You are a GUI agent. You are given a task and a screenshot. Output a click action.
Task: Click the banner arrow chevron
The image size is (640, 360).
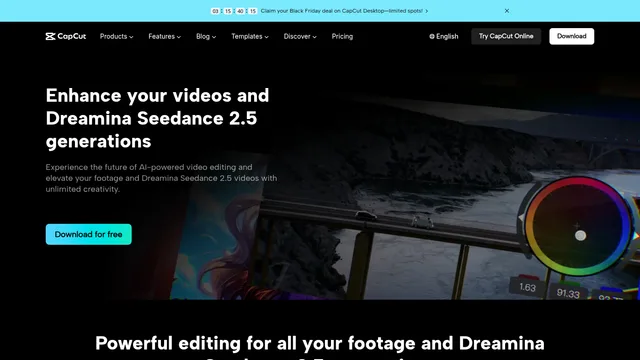(x=427, y=11)
